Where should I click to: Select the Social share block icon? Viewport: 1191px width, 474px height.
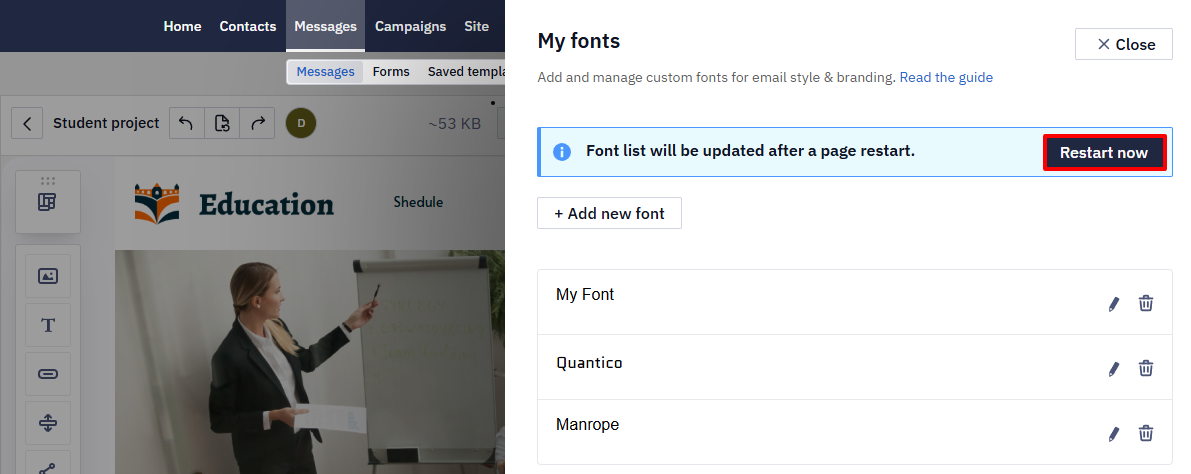48,465
